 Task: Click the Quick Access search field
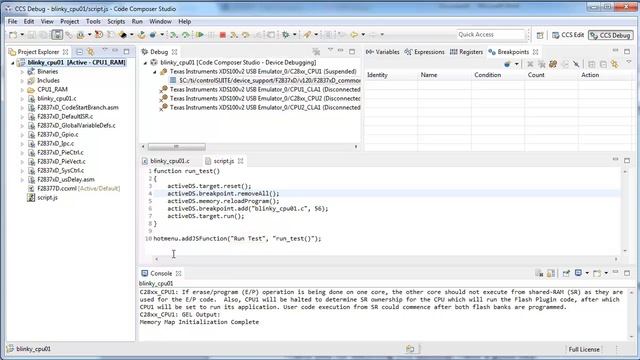[x=491, y=35]
